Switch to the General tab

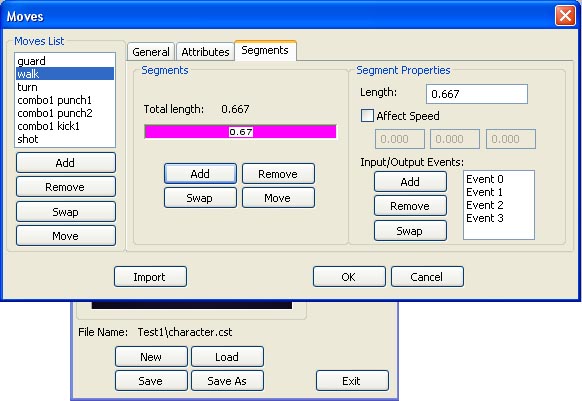(151, 52)
